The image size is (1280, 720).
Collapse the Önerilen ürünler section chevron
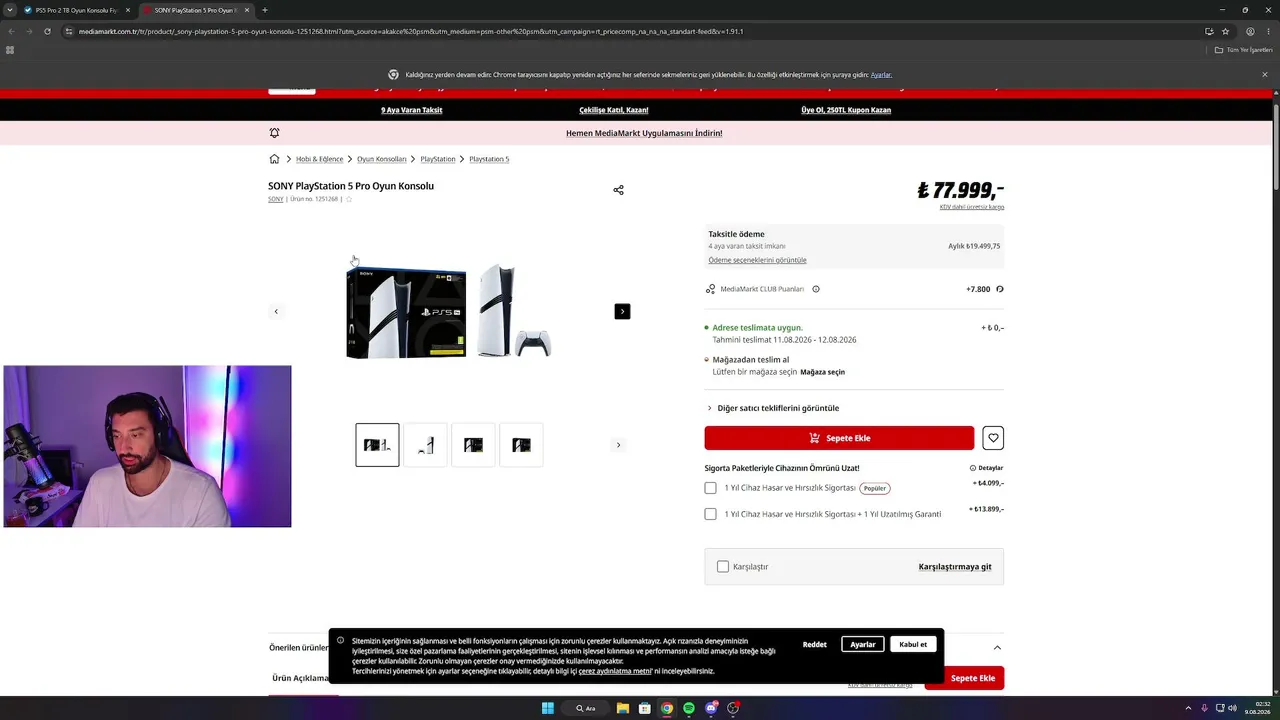pos(997,647)
